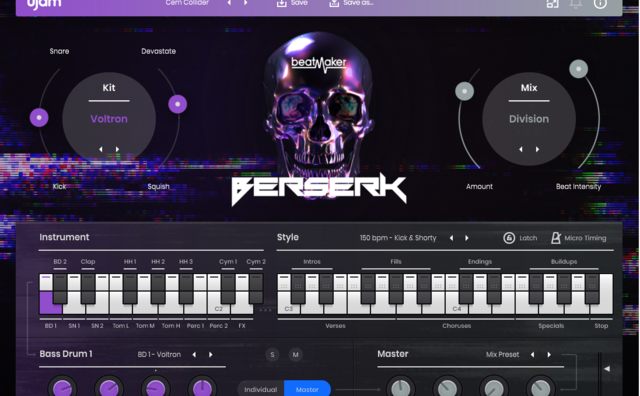Select the Tom L instrument label

(x=120, y=325)
